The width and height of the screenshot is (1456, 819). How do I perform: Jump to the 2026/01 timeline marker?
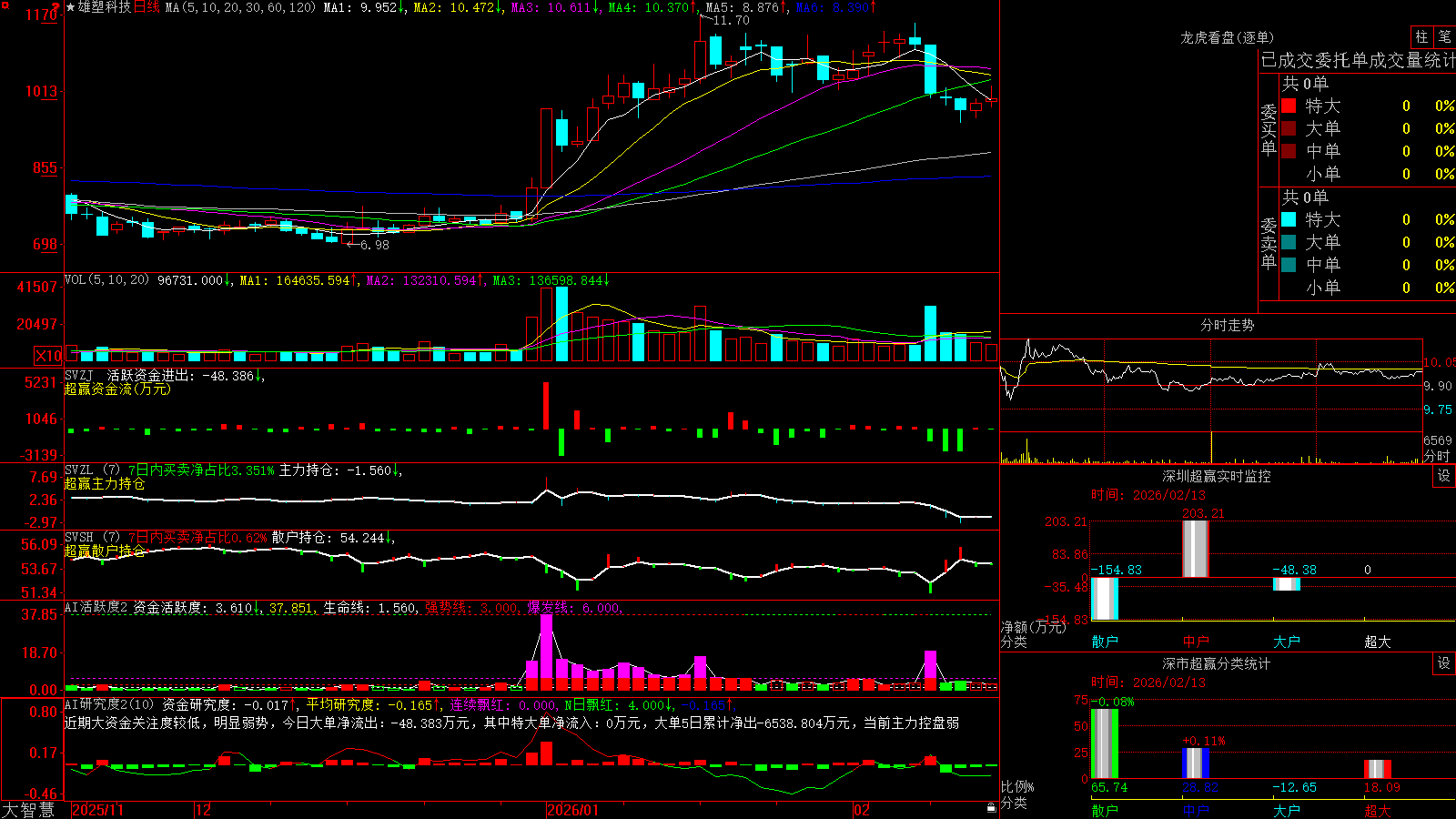pos(573,810)
